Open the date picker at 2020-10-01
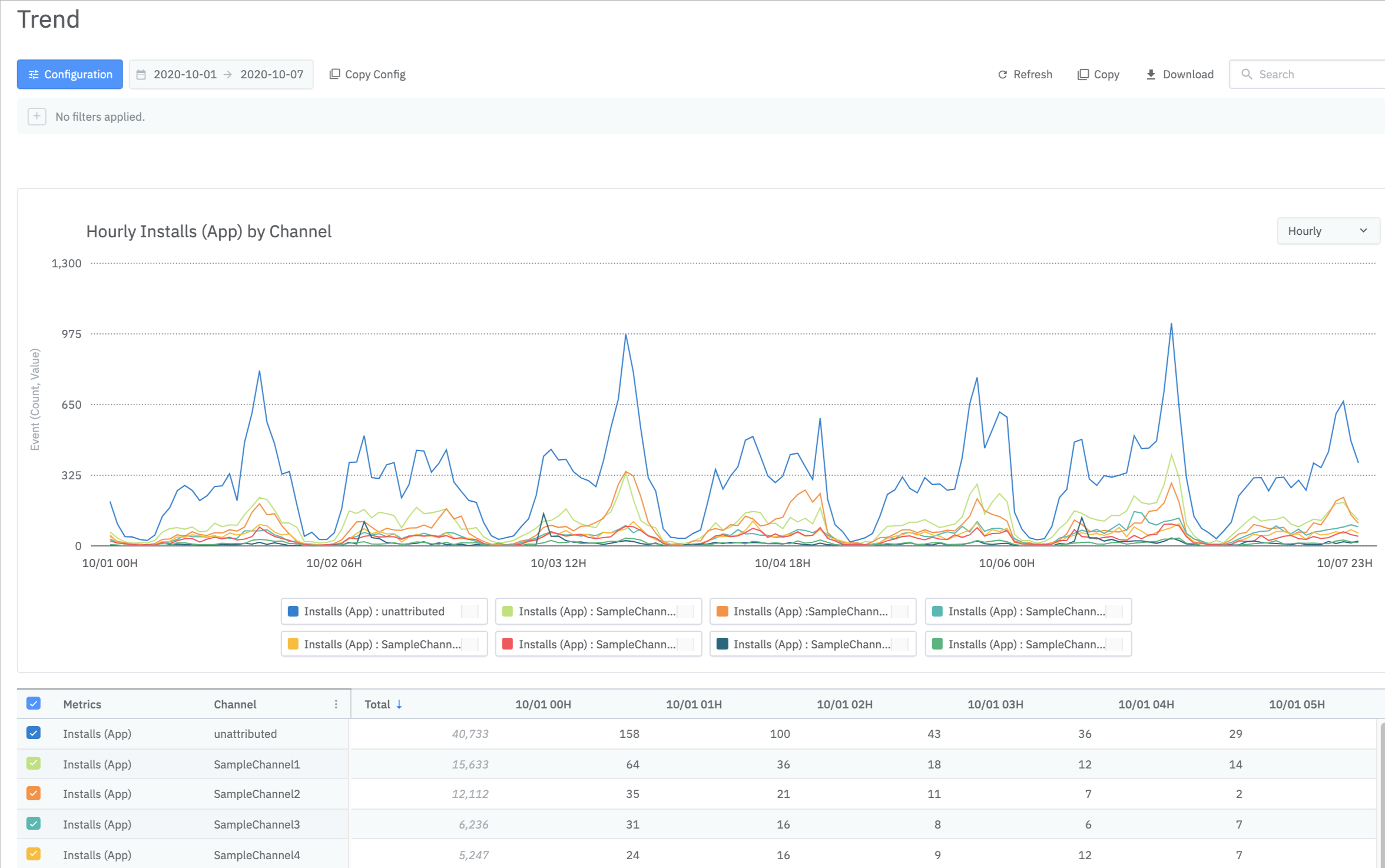This screenshot has height=868, width=1385. coord(185,74)
